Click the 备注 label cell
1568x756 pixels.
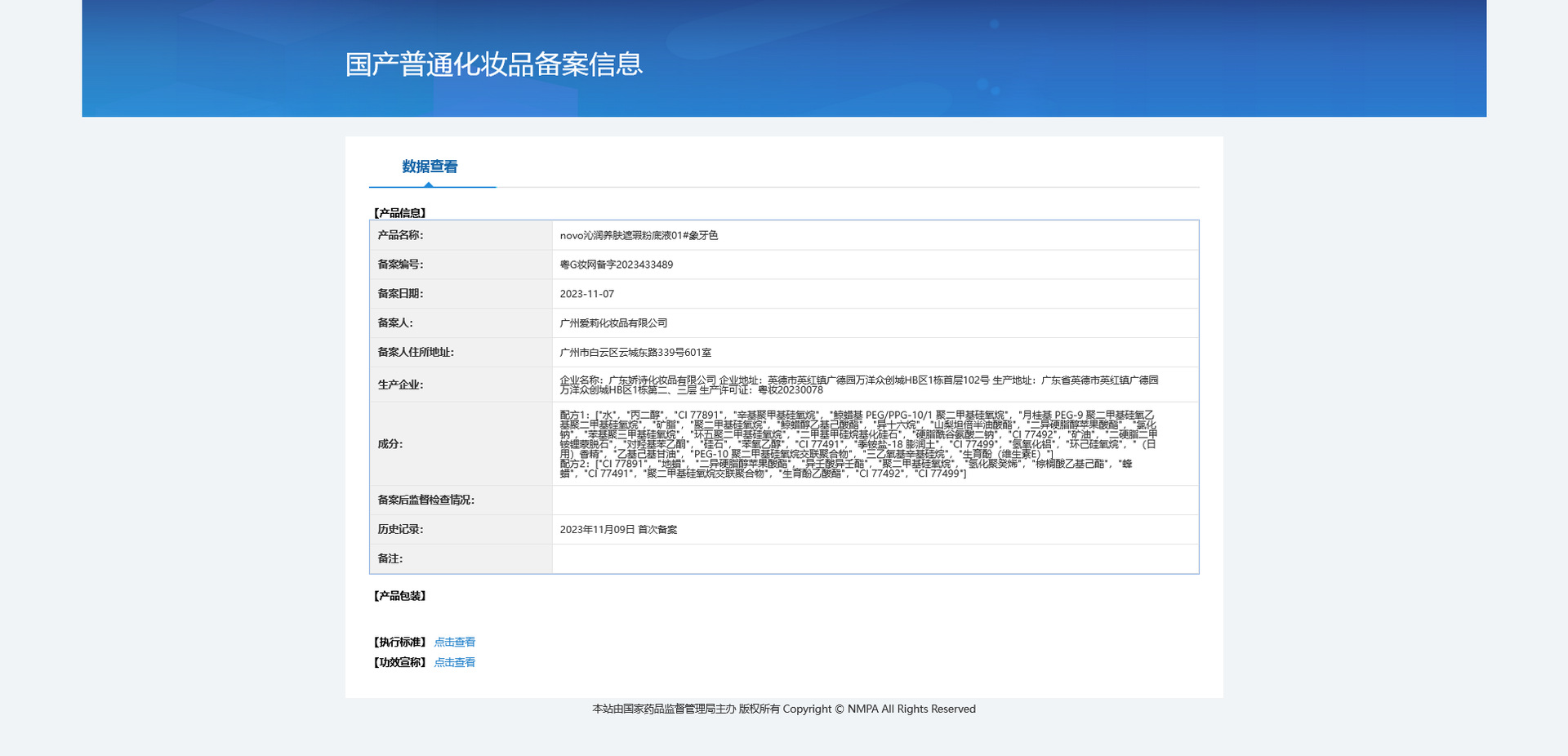[461, 559]
